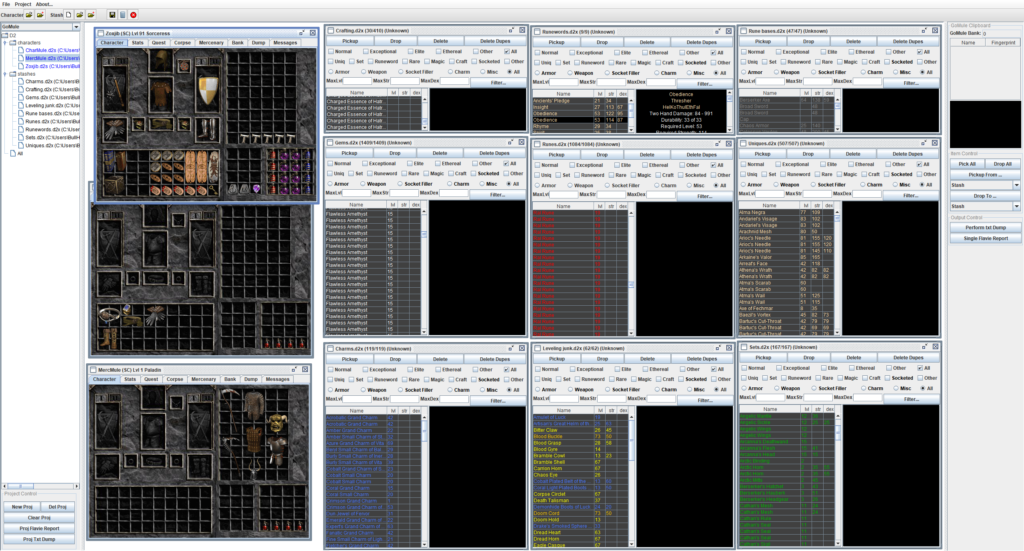Pick the gloves in Zoajb's glove slot
Viewport: 1024px width, 551px height.
pyautogui.click(x=114, y=129)
